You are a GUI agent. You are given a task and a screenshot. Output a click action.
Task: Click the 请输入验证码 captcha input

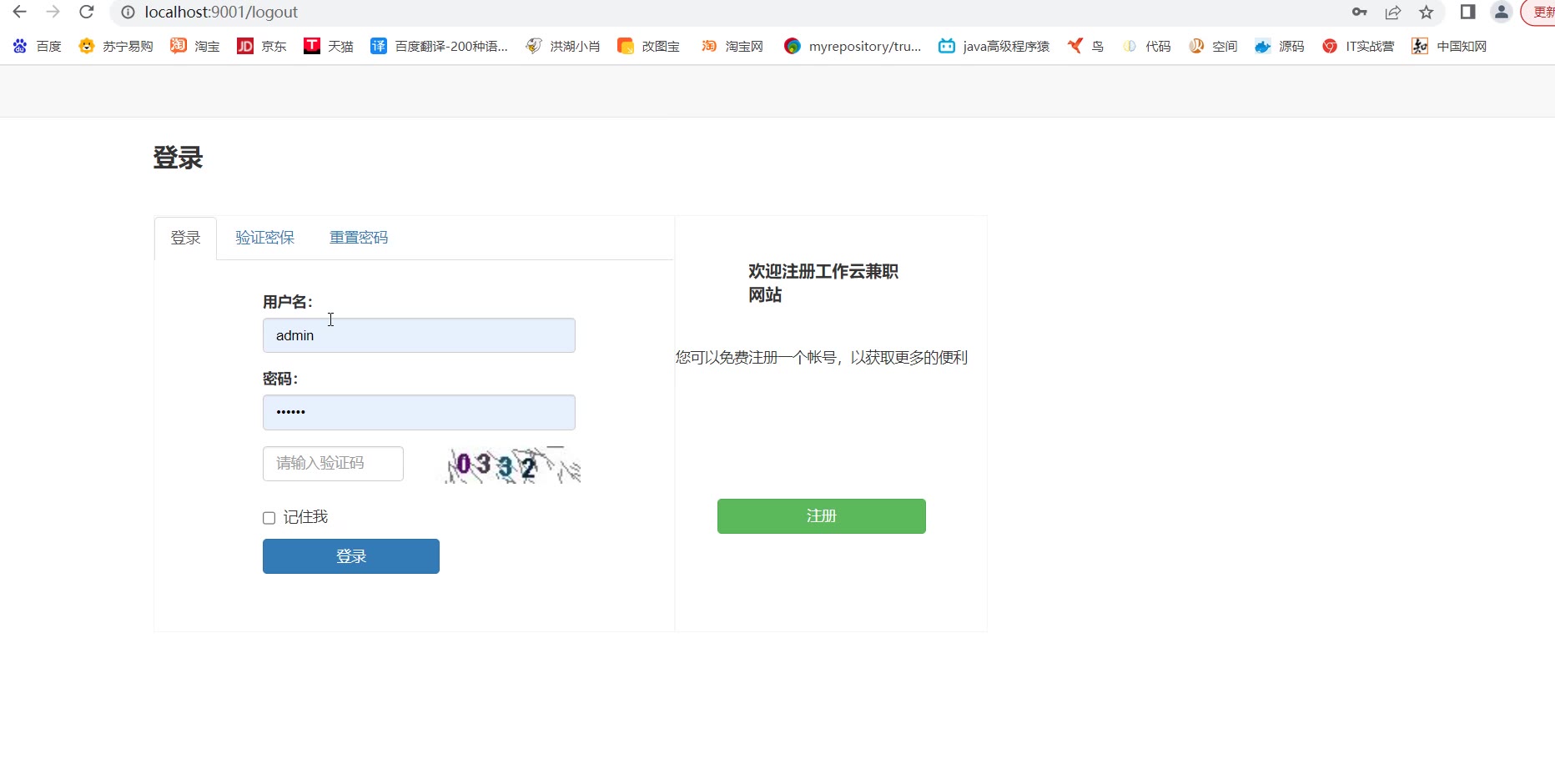coord(333,464)
